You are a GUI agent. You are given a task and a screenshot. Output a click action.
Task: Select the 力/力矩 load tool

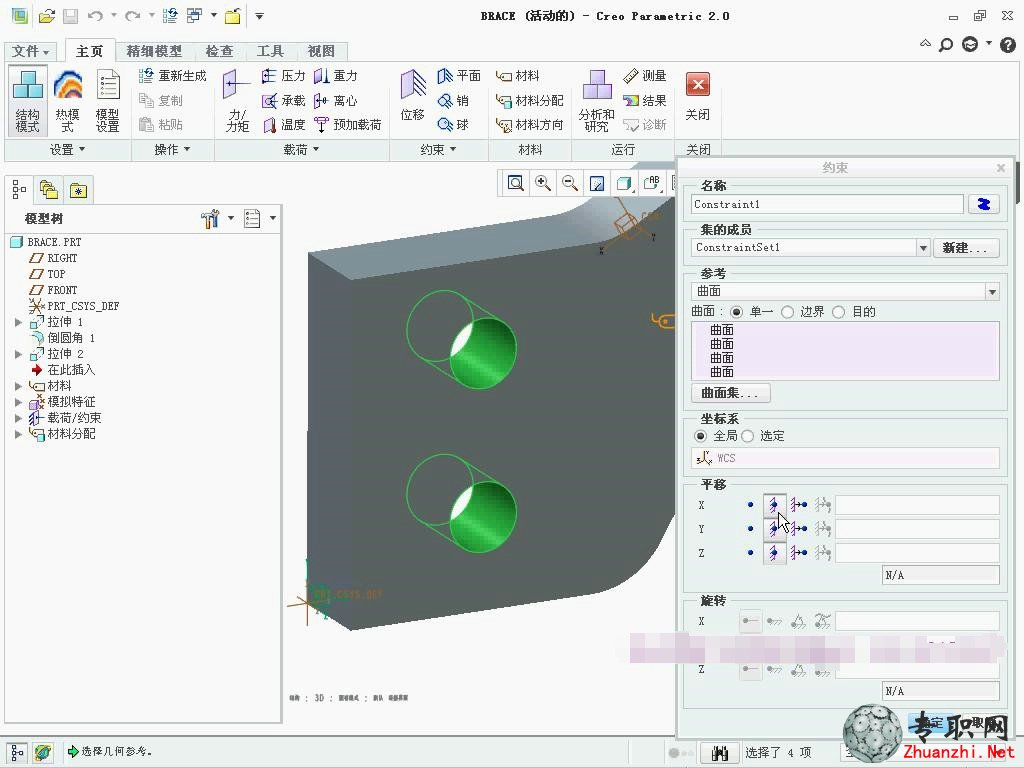pos(236,101)
